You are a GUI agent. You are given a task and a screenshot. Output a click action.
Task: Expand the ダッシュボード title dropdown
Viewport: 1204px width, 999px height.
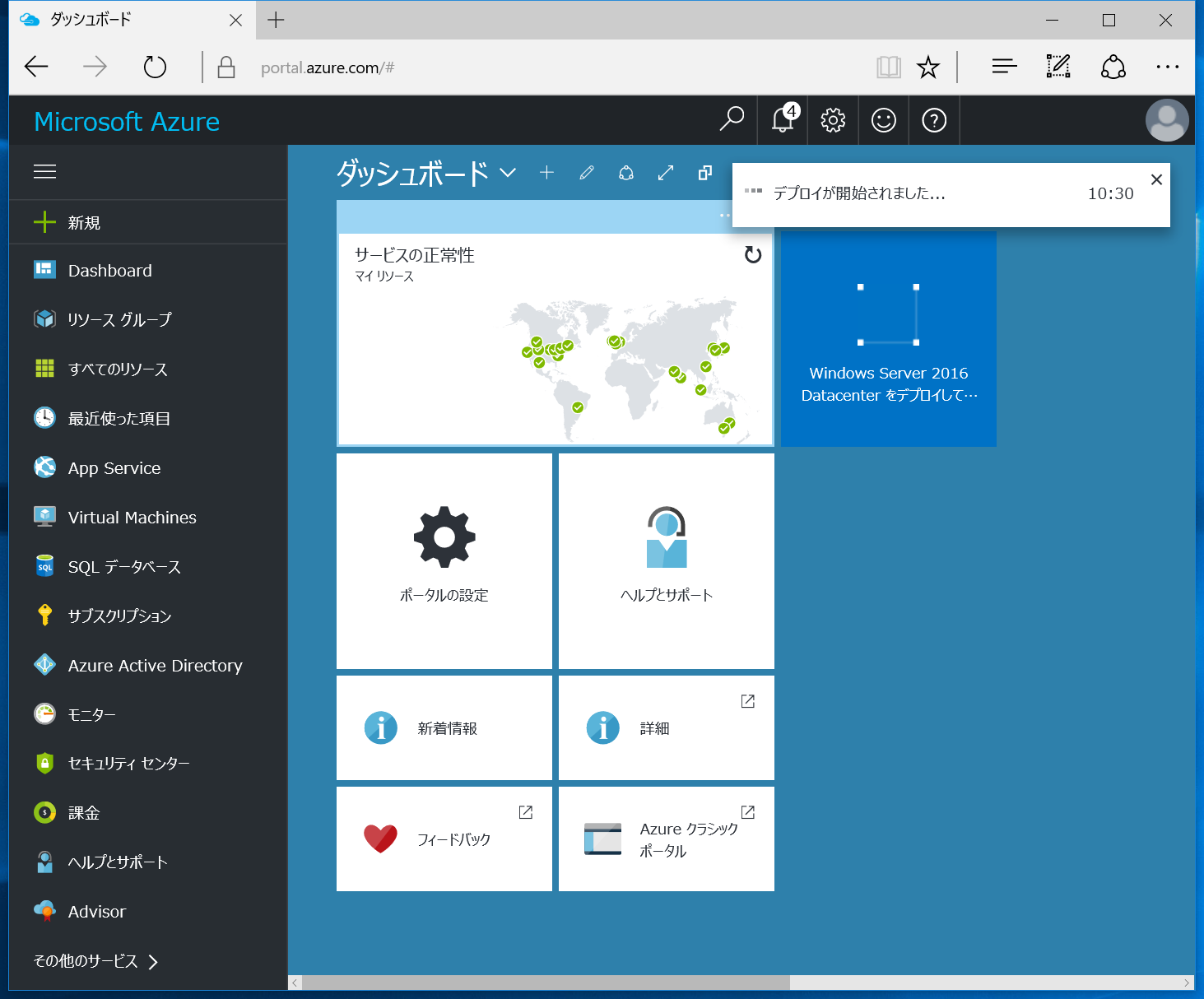508,173
